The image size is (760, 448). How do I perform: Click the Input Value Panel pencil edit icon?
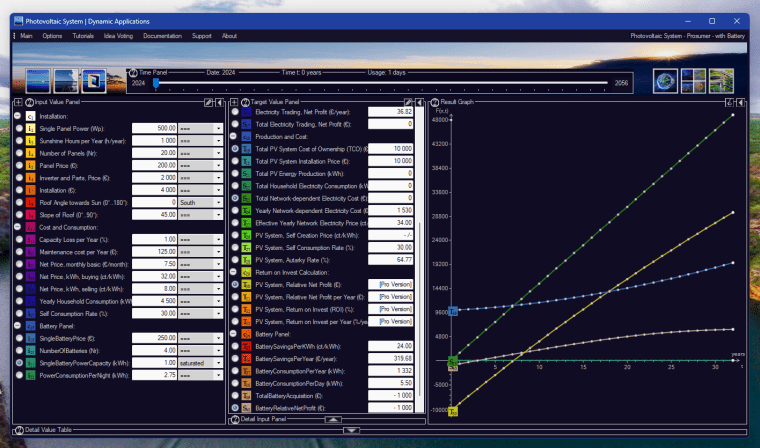click(x=208, y=102)
